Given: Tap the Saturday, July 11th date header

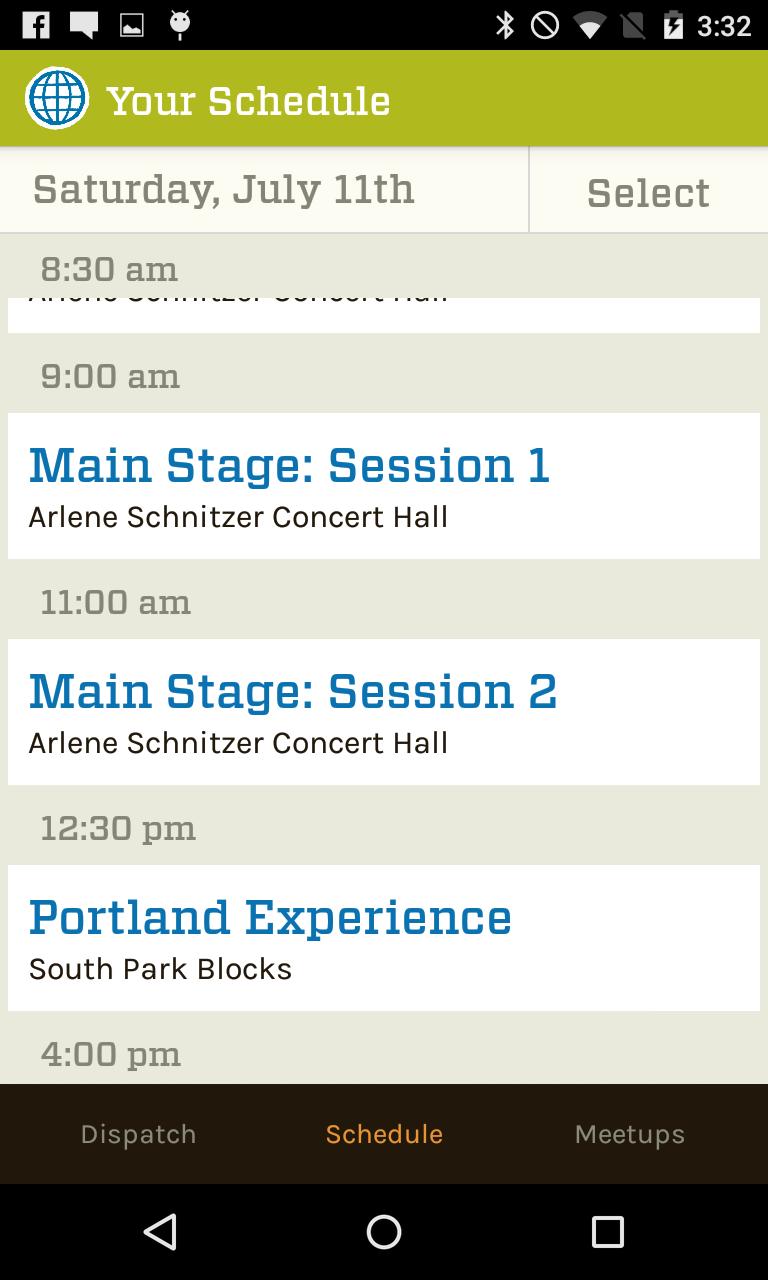Looking at the screenshot, I should (224, 189).
